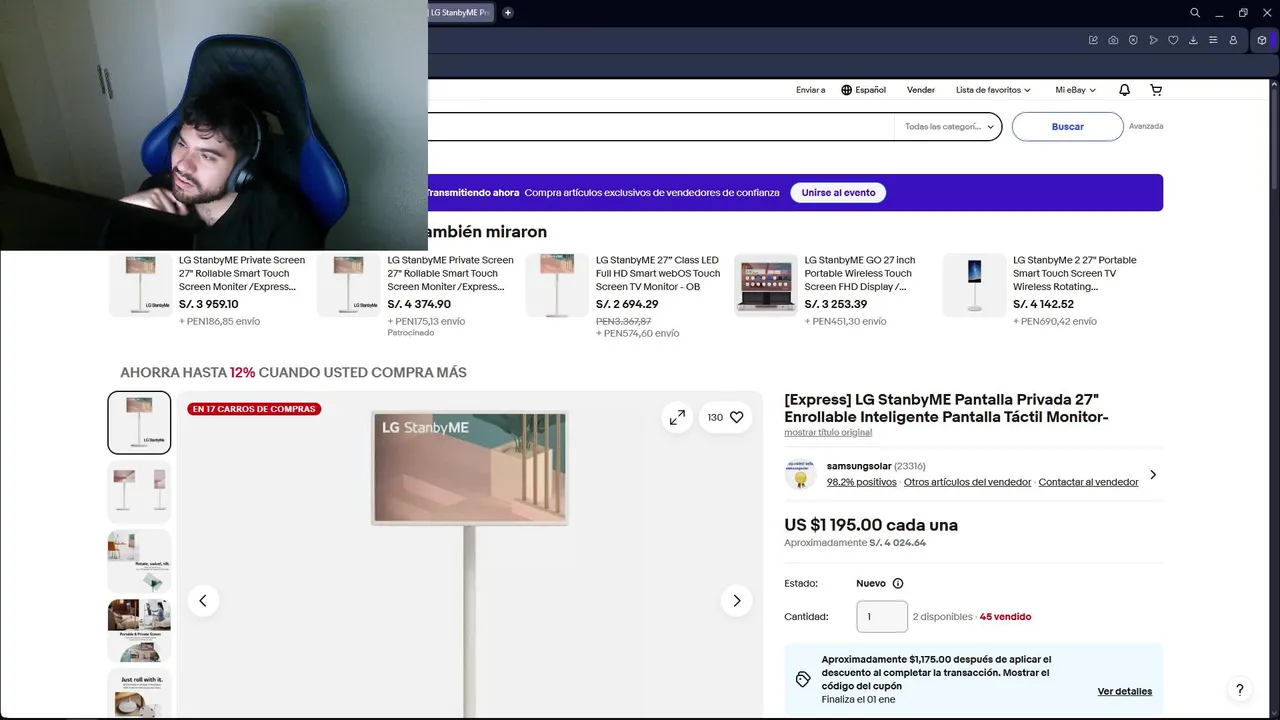Select second thumbnail with two screens
Image resolution: width=1280 pixels, height=720 pixels.
pos(139,492)
